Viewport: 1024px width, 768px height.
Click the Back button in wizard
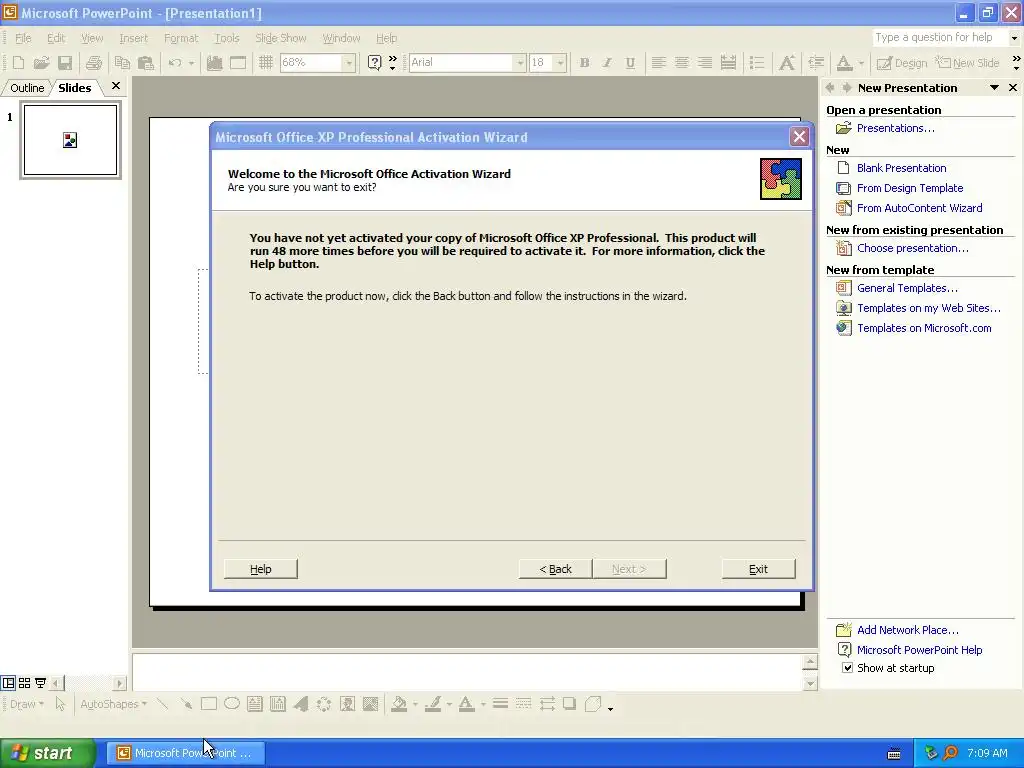[x=555, y=569]
